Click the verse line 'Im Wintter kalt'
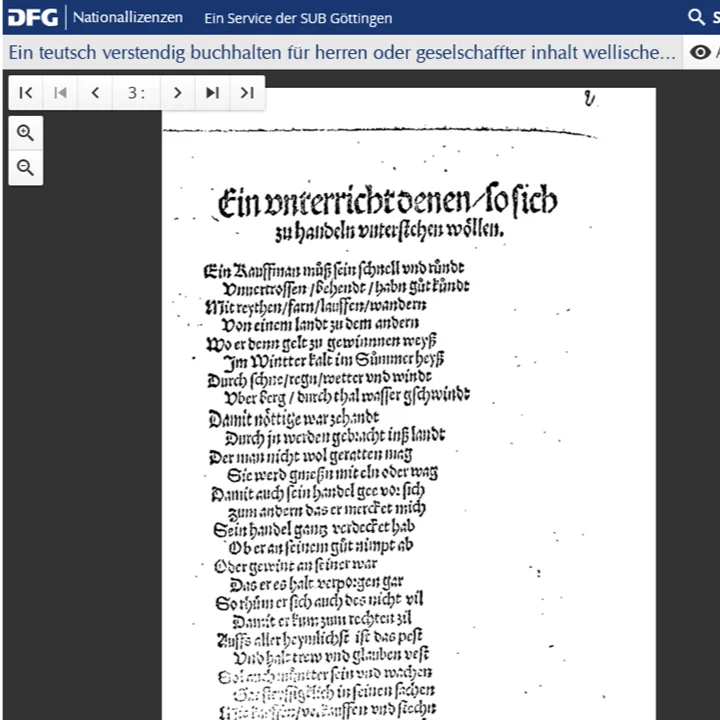Screen dimensions: 720x720 [x=332, y=359]
